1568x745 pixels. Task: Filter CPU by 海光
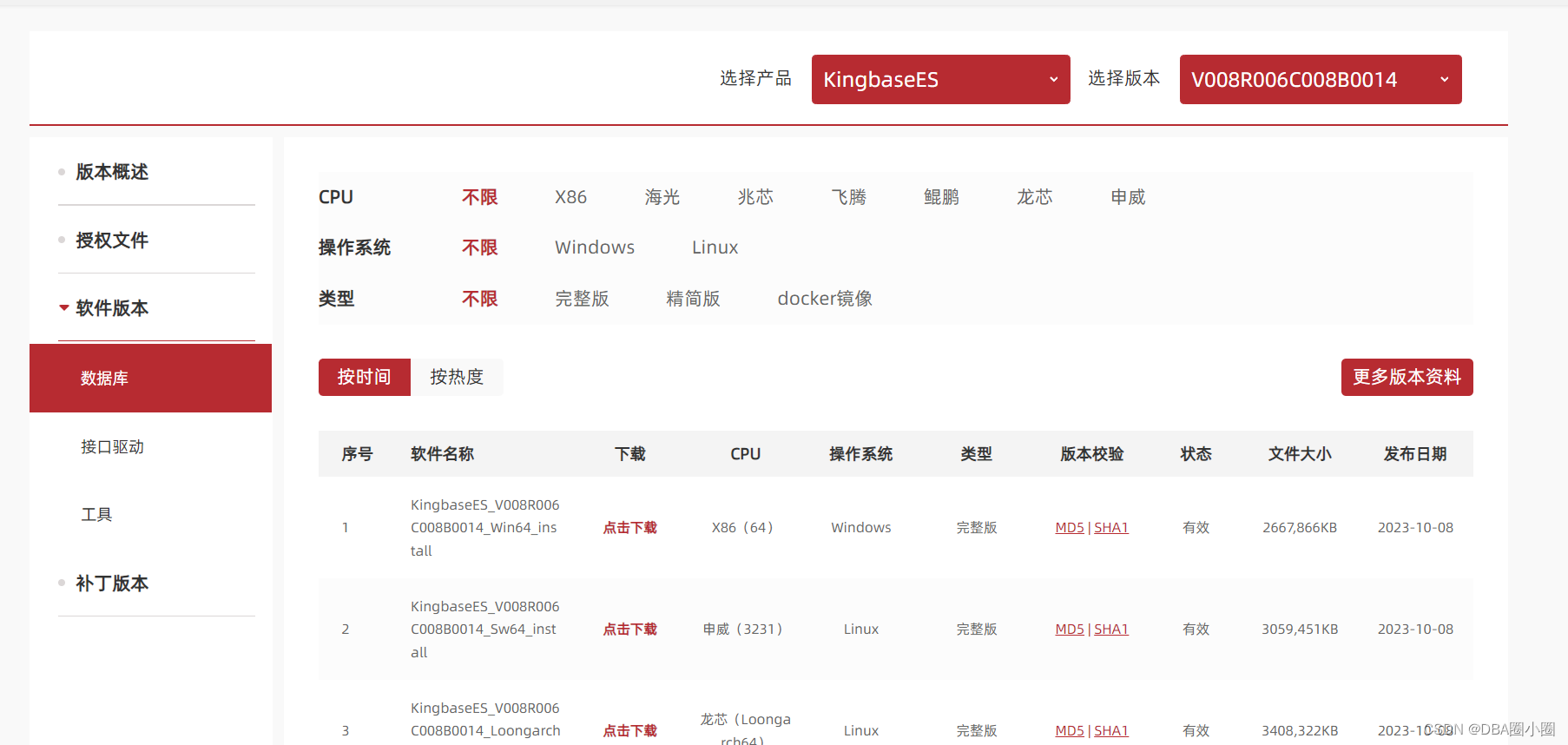point(662,197)
